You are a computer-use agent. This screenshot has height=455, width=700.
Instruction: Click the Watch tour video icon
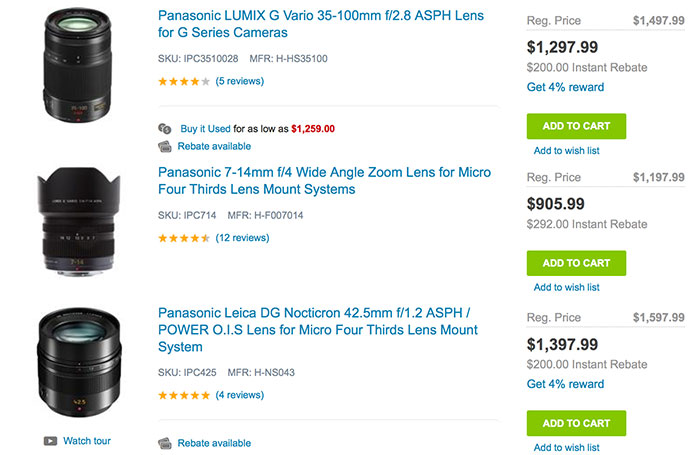click(50, 441)
